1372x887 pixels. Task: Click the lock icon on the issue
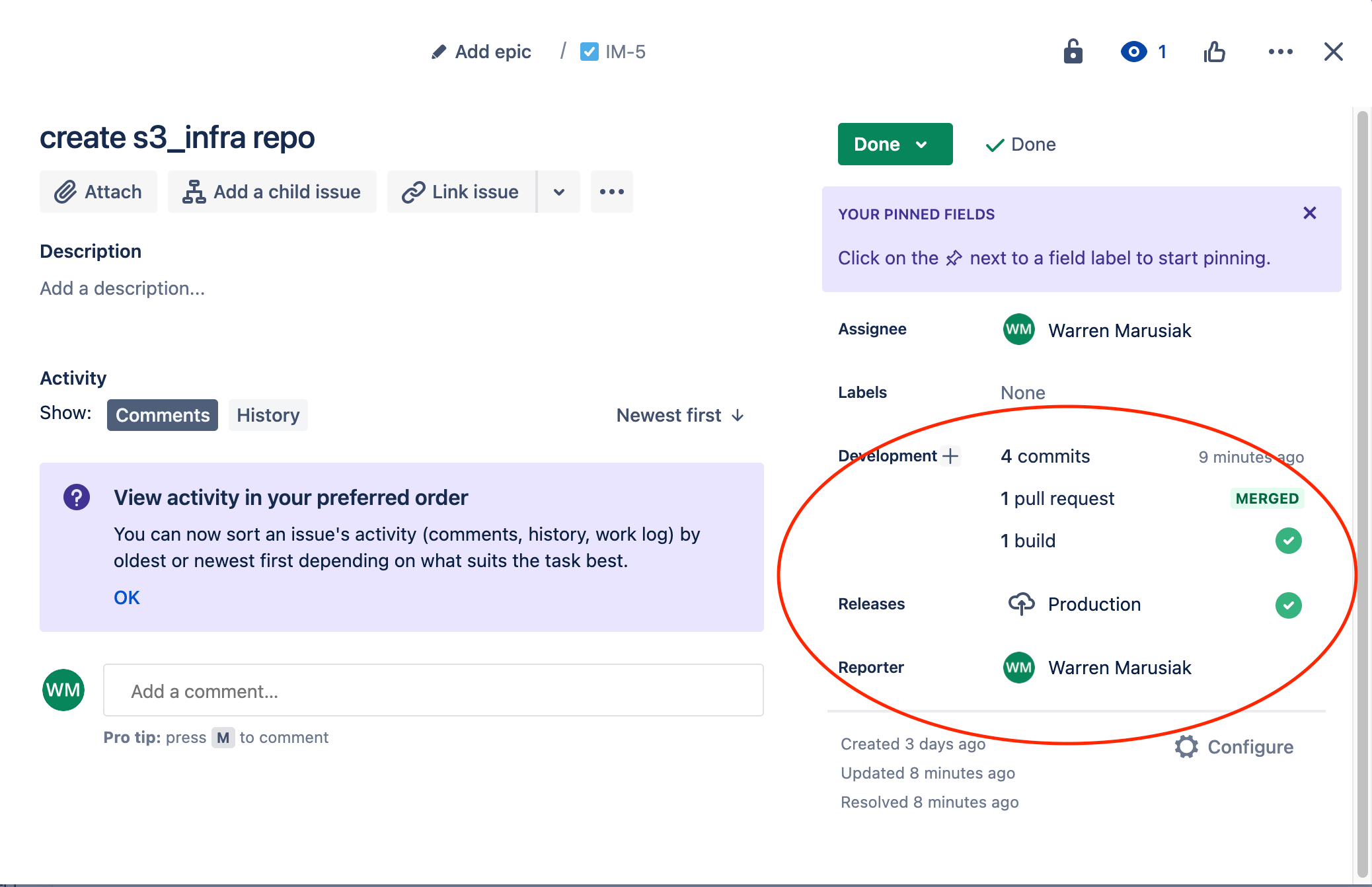point(1073,52)
